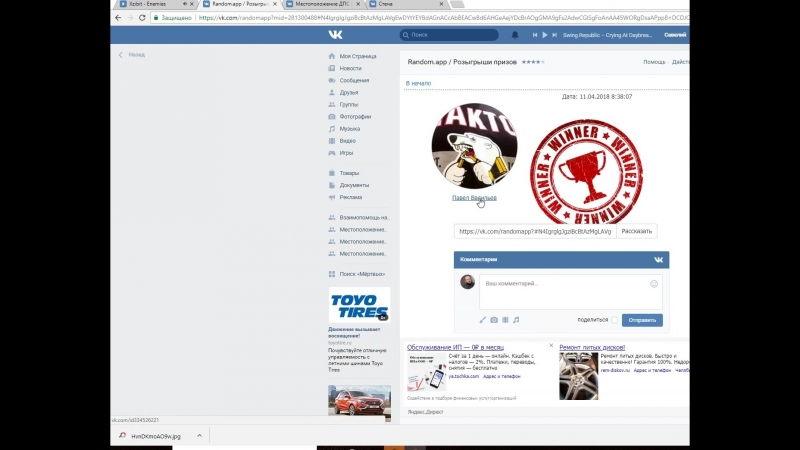
Task: Click В начало link
Action: (x=418, y=83)
